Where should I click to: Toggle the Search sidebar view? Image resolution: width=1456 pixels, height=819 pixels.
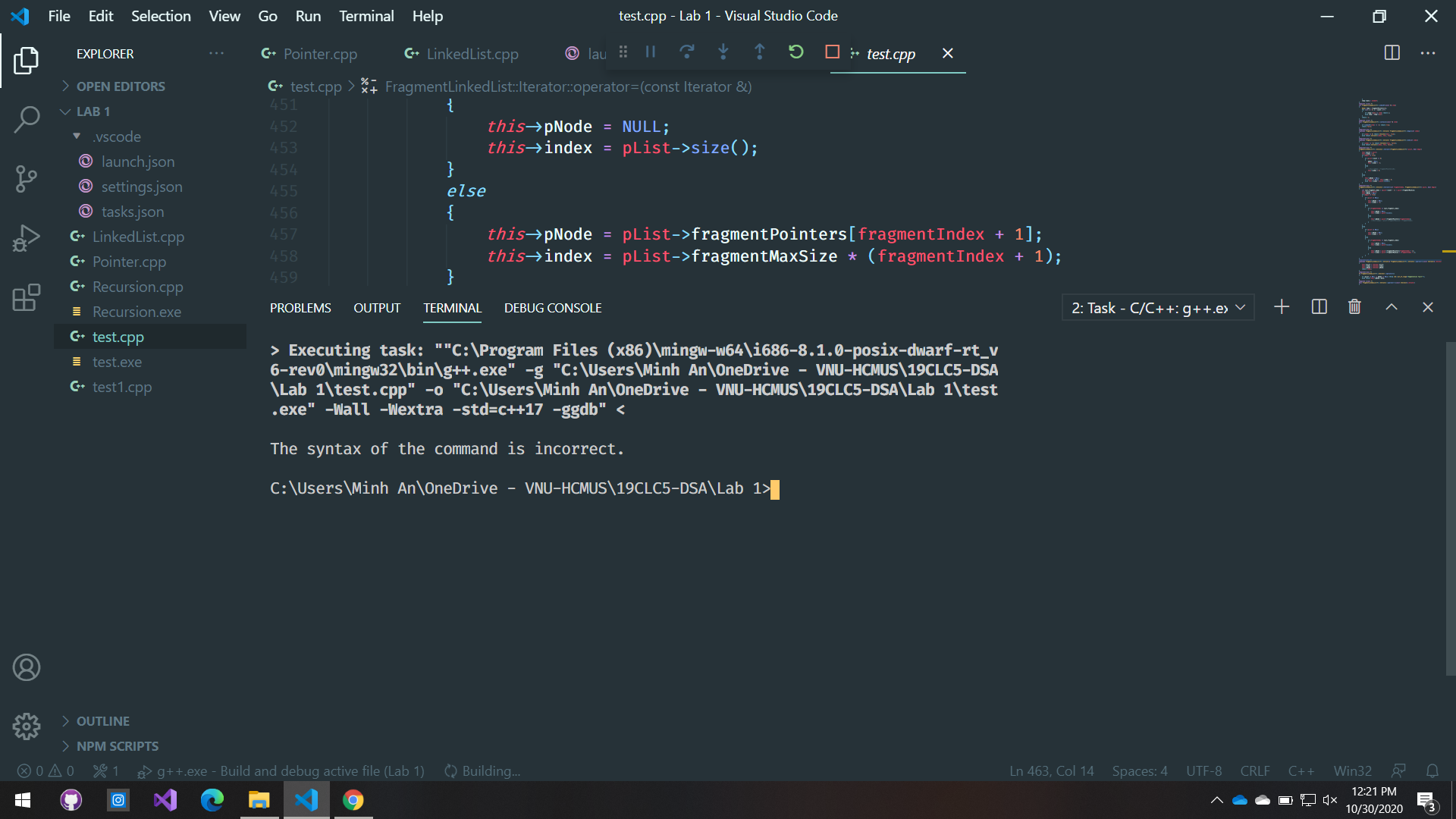[x=27, y=120]
